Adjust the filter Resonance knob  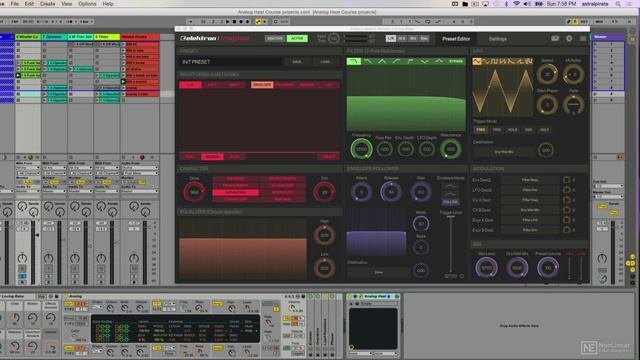pyautogui.click(x=451, y=149)
